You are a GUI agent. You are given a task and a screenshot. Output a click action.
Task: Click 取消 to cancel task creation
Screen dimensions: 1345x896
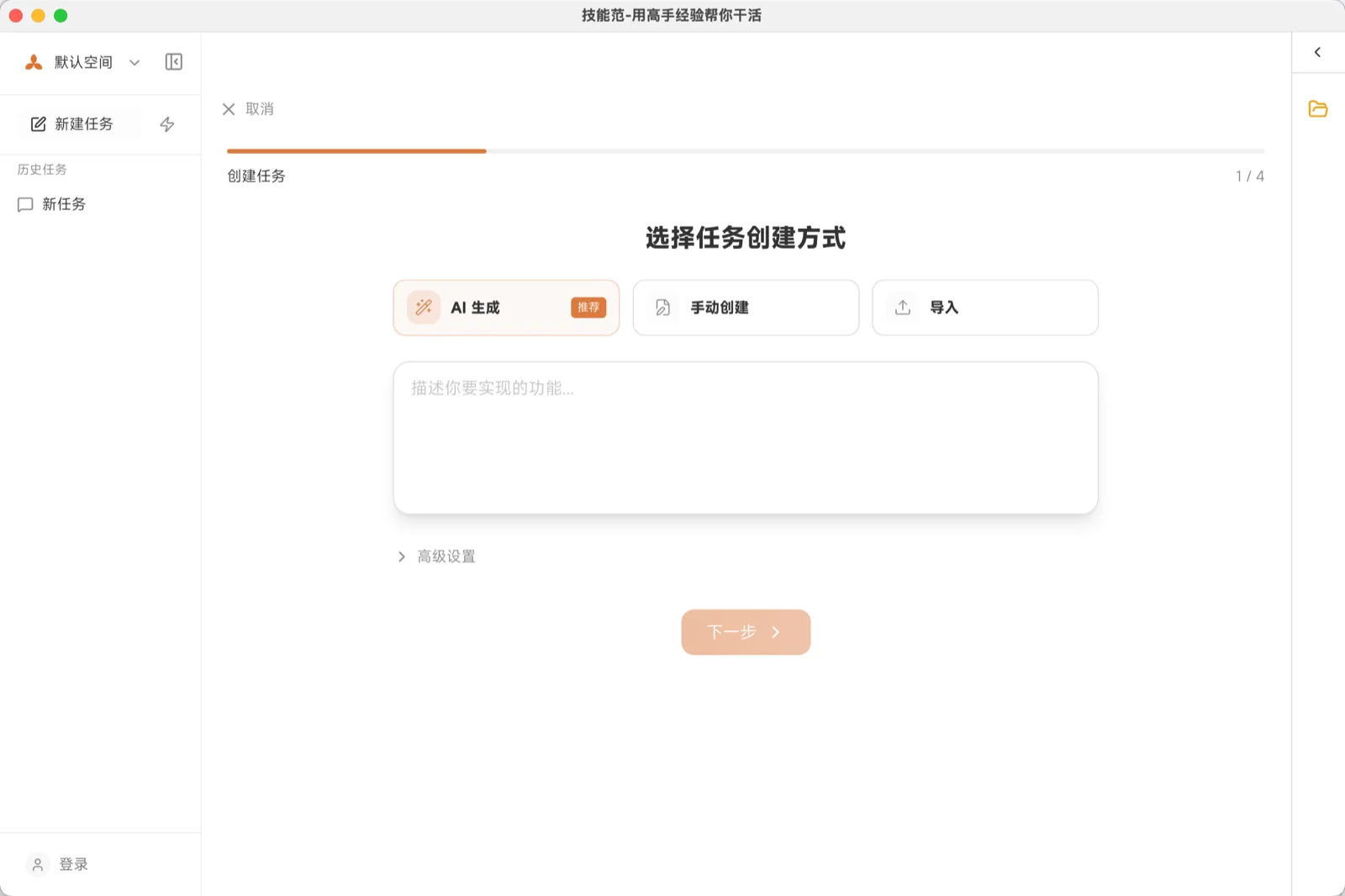(249, 109)
